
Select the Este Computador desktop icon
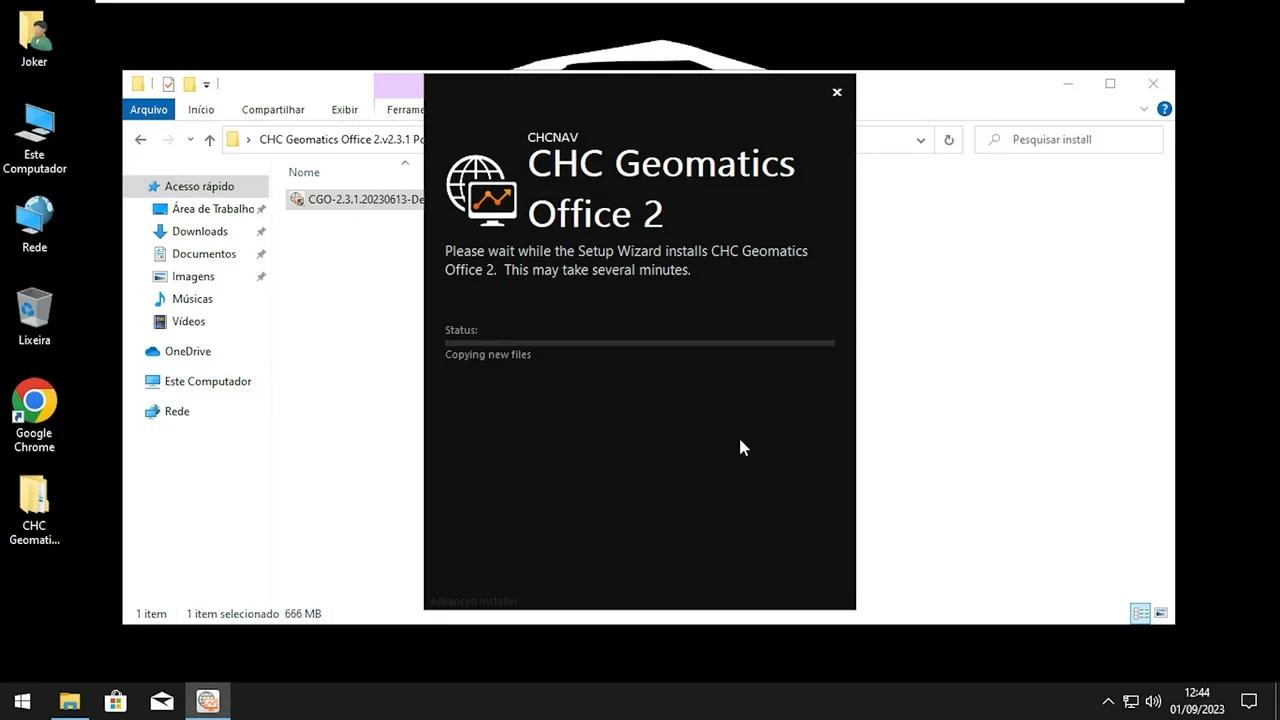pyautogui.click(x=34, y=139)
